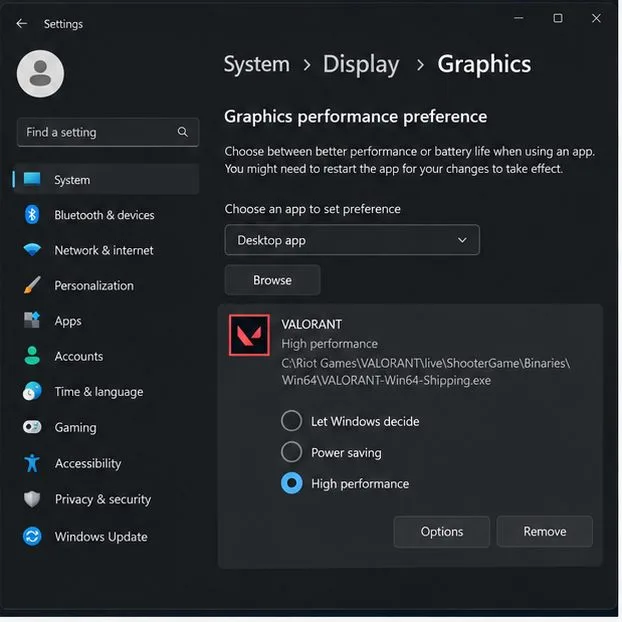Viewport: 622px width, 622px height.
Task: Click the VALORANT app name text
Action: tap(312, 324)
